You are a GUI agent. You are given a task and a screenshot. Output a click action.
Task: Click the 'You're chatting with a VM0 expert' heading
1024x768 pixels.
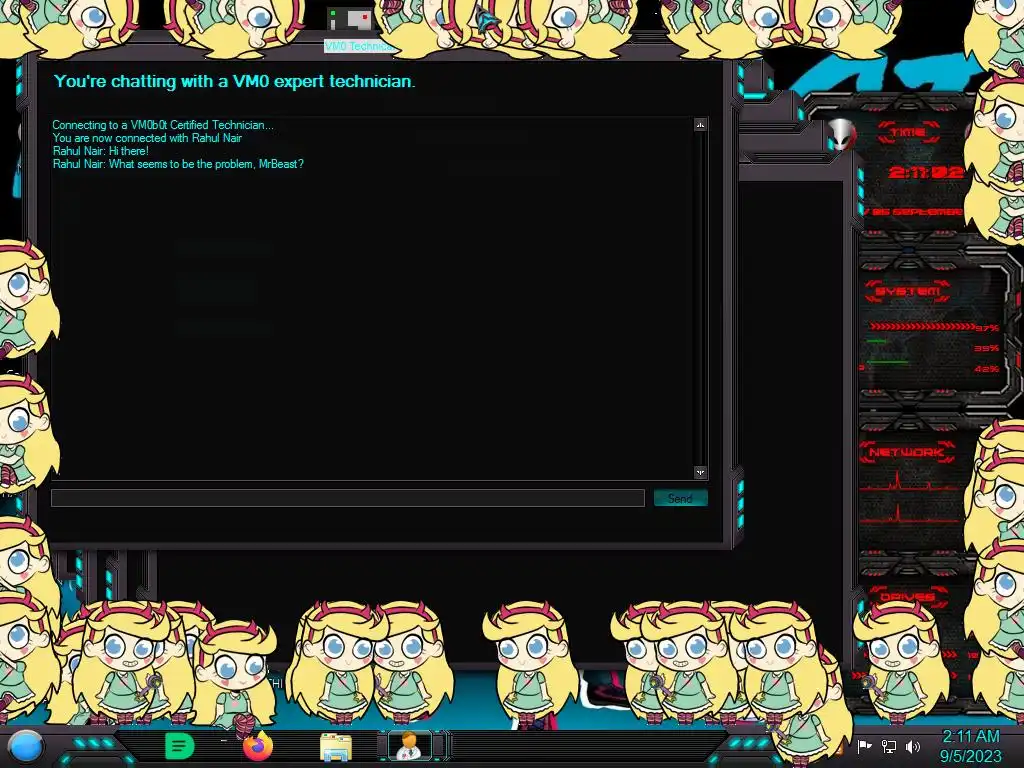coord(234,81)
